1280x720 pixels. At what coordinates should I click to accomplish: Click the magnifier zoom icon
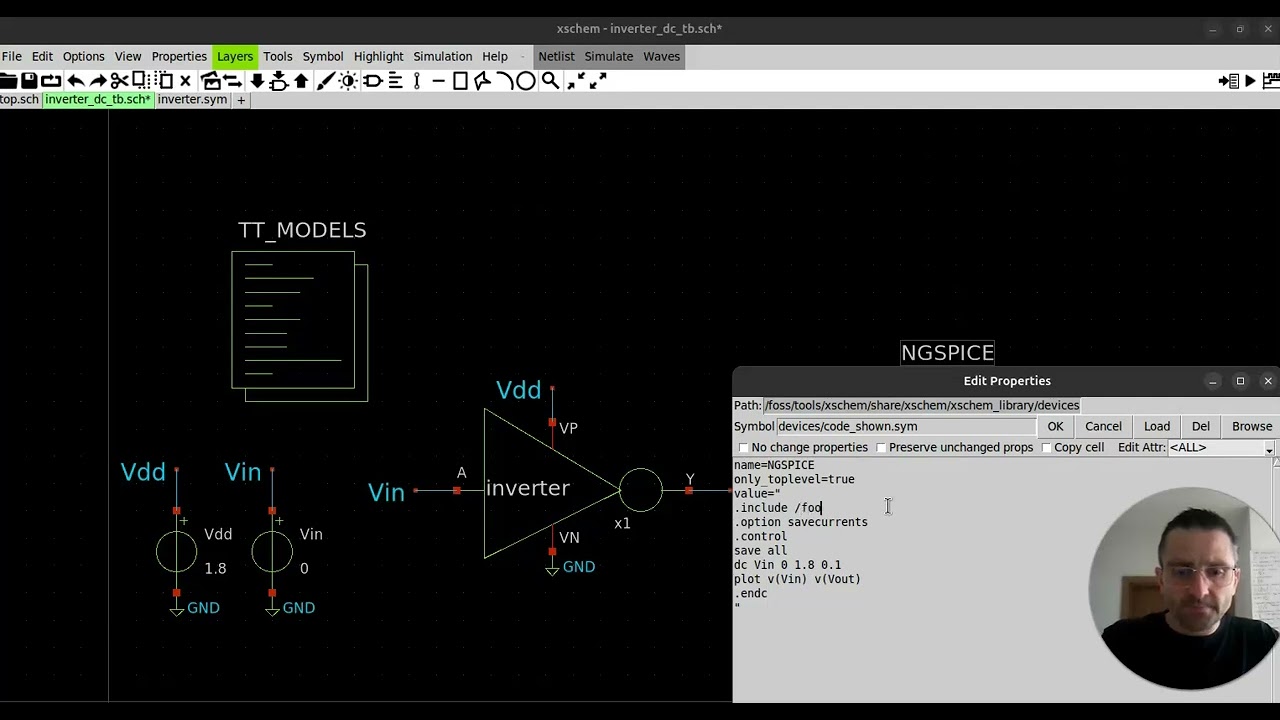coord(550,81)
